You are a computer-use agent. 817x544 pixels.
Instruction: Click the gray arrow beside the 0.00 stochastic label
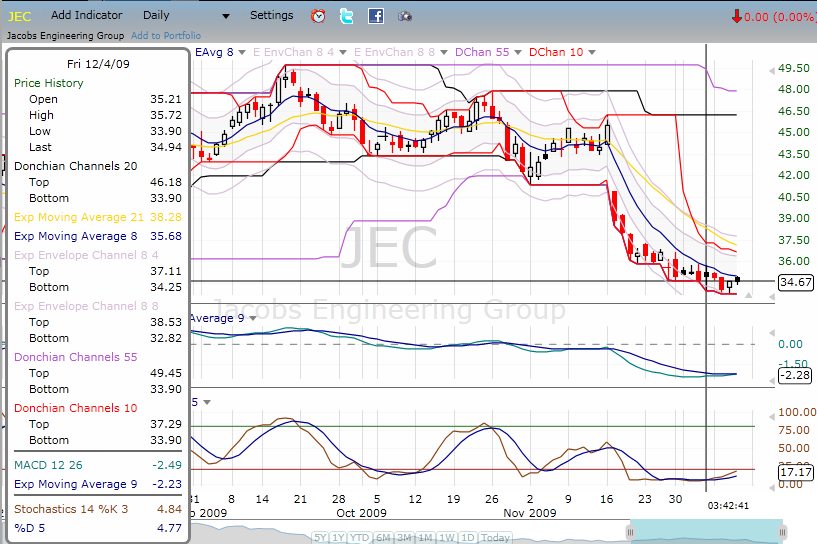tap(772, 487)
